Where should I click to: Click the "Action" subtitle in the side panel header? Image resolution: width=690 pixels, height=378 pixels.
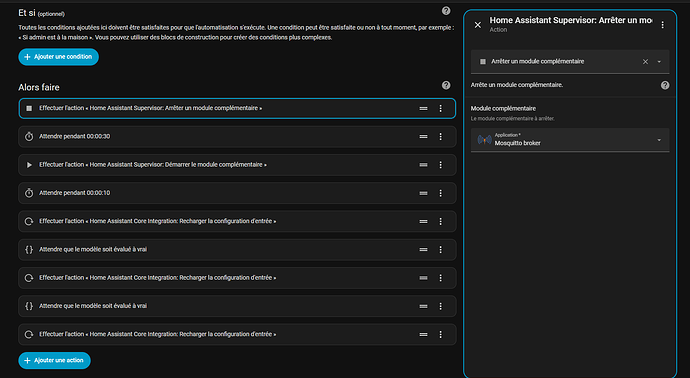click(498, 30)
